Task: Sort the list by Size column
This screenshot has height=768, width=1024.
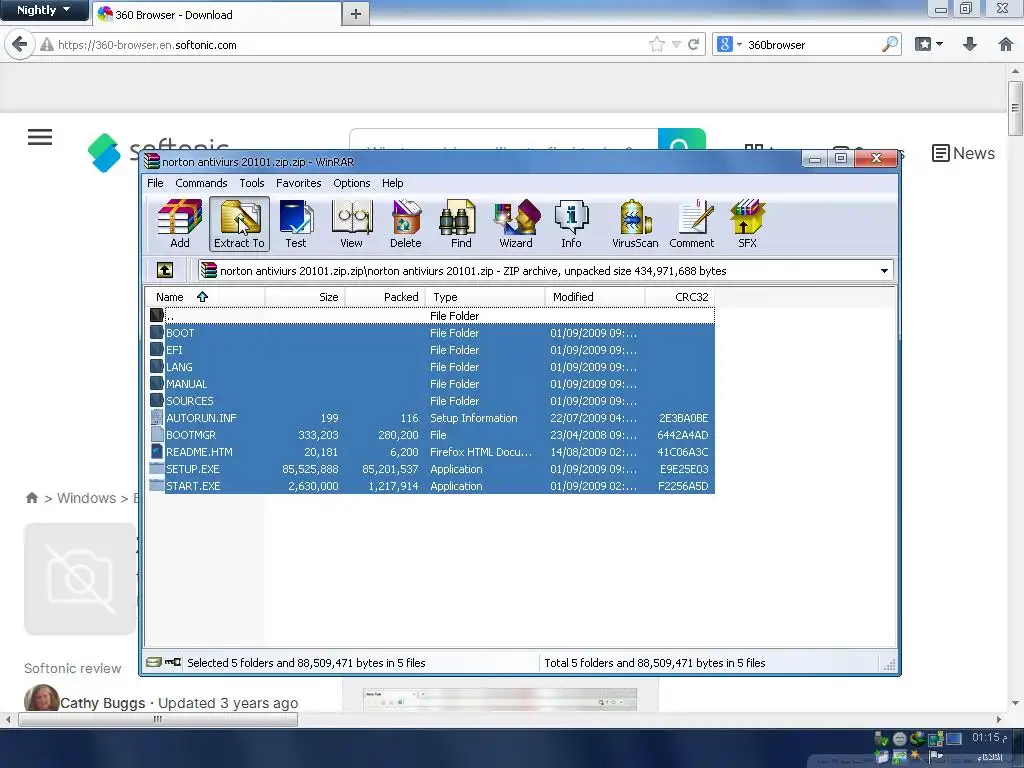Action: [305, 296]
